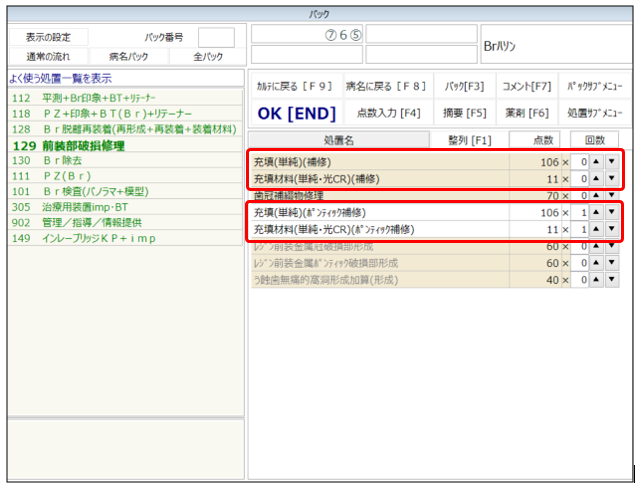The image size is (643, 489).
Task: Open コメント[F7] button
Action: pos(528,86)
